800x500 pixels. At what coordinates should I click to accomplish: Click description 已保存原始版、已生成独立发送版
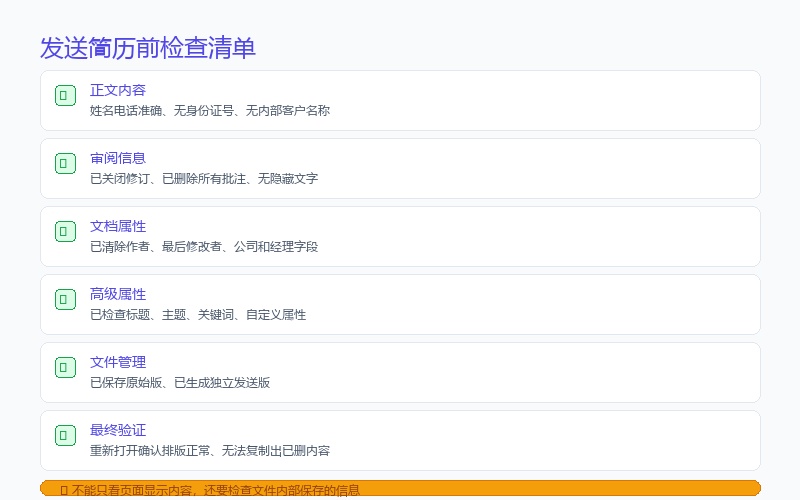[180, 383]
